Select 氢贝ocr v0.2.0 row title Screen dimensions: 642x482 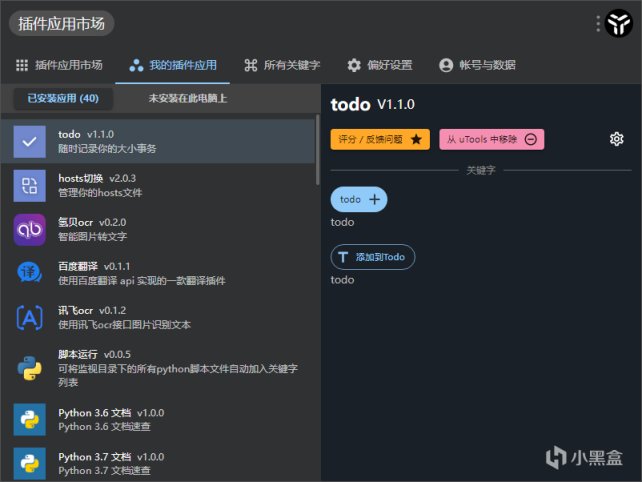coord(92,222)
